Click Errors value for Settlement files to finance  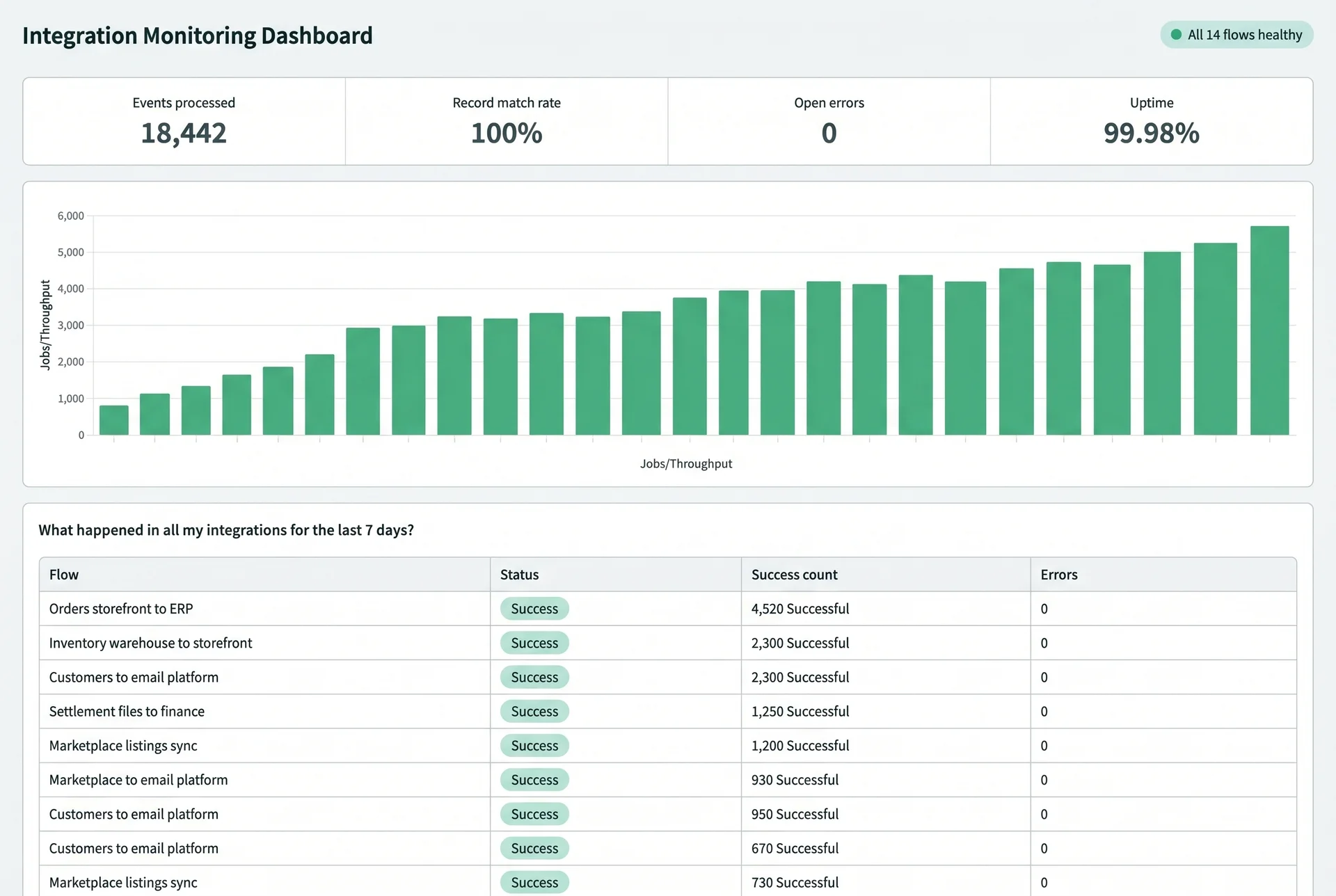click(1044, 711)
